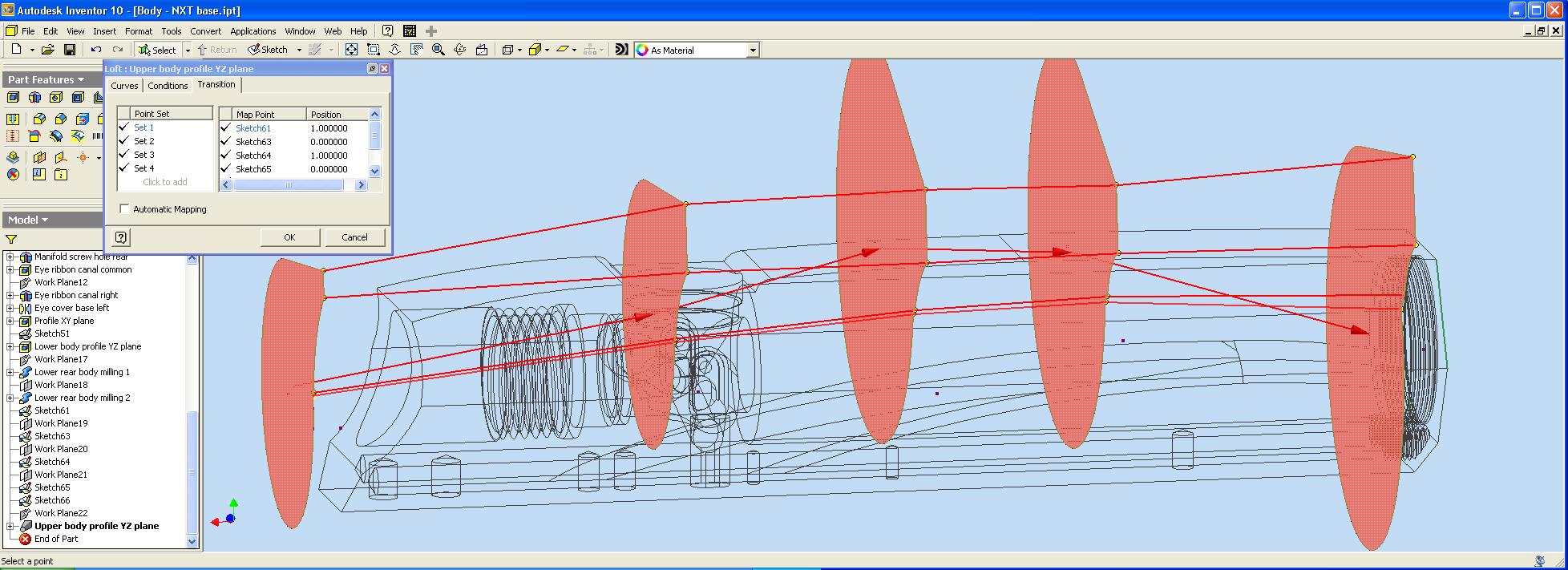Image resolution: width=1568 pixels, height=570 pixels.
Task: Expand Lower body profile YZ plane node
Action: pos(10,346)
